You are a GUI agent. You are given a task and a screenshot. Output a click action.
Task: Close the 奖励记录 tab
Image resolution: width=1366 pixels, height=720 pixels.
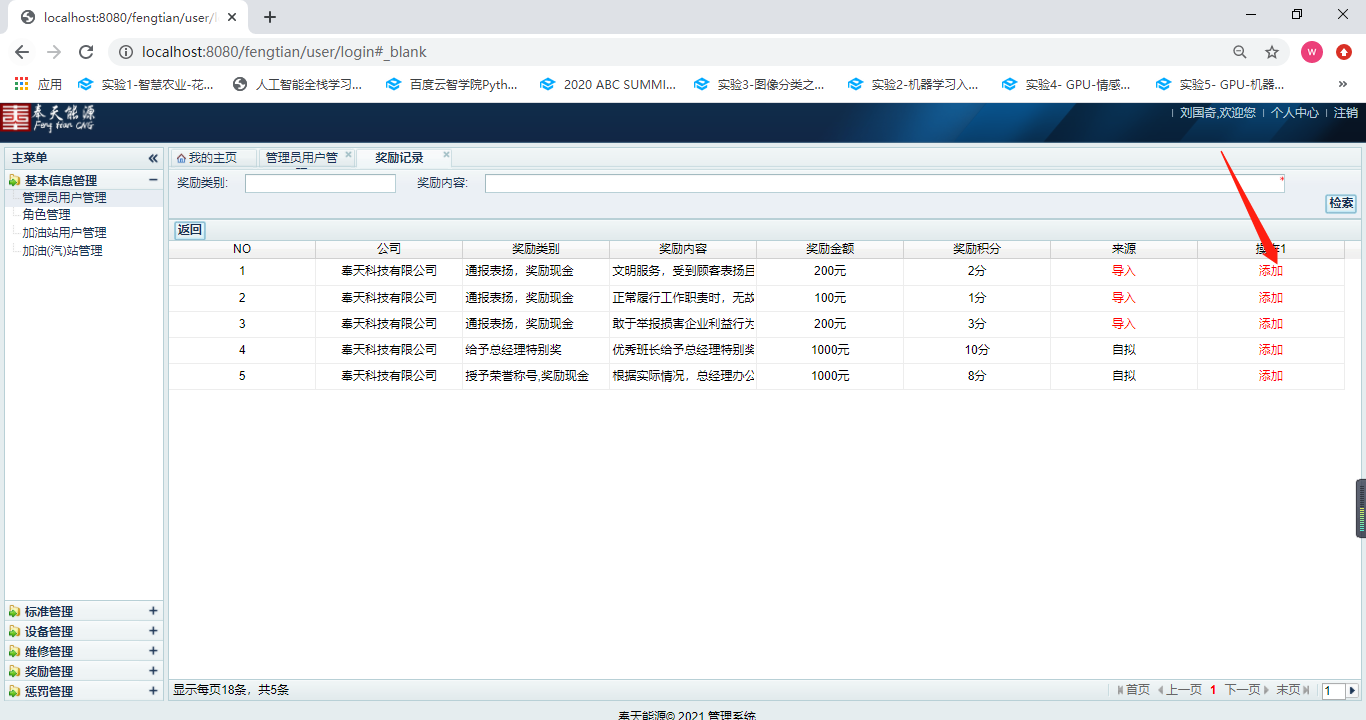coord(446,155)
